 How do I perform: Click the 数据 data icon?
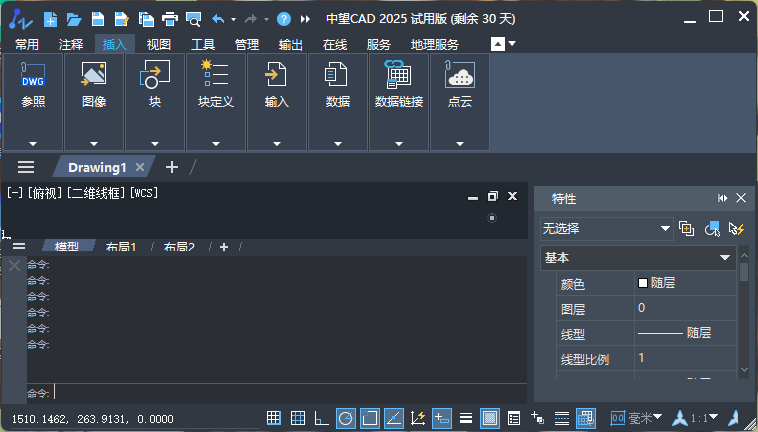point(337,75)
